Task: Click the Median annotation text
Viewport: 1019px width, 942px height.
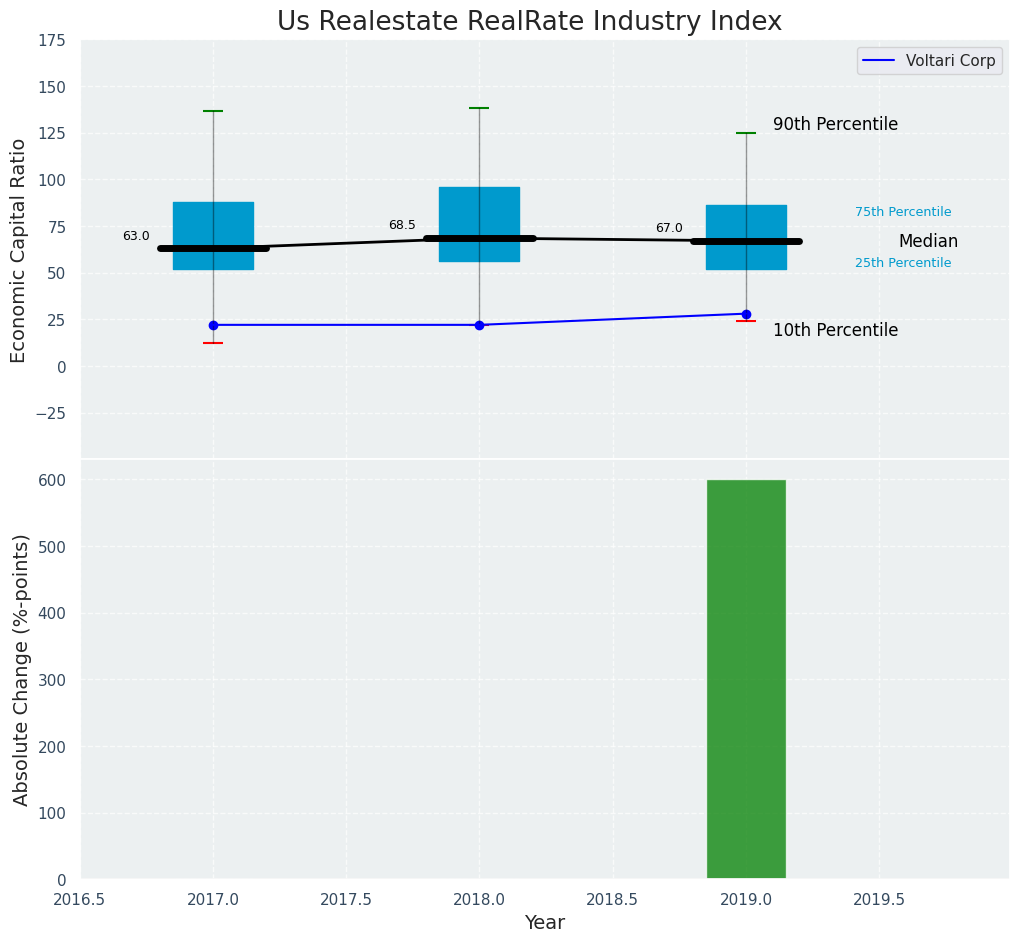Action: point(928,242)
